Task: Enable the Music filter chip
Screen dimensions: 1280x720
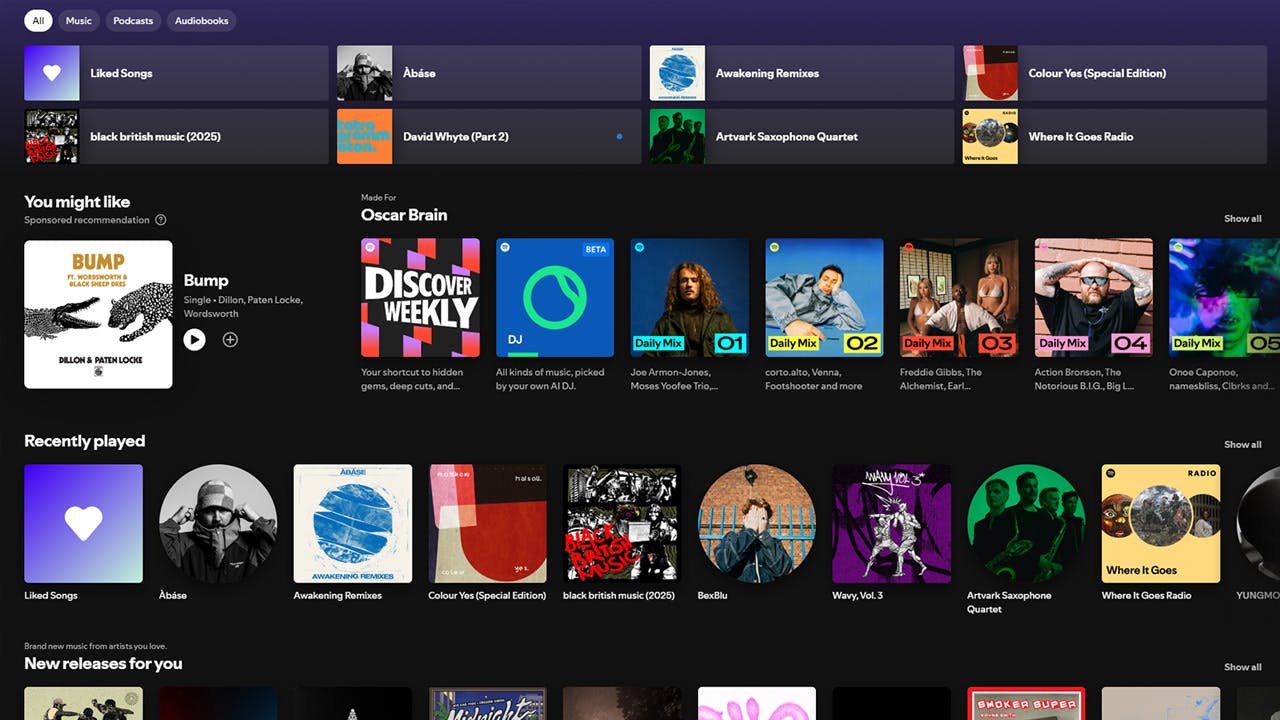Action: coord(78,20)
